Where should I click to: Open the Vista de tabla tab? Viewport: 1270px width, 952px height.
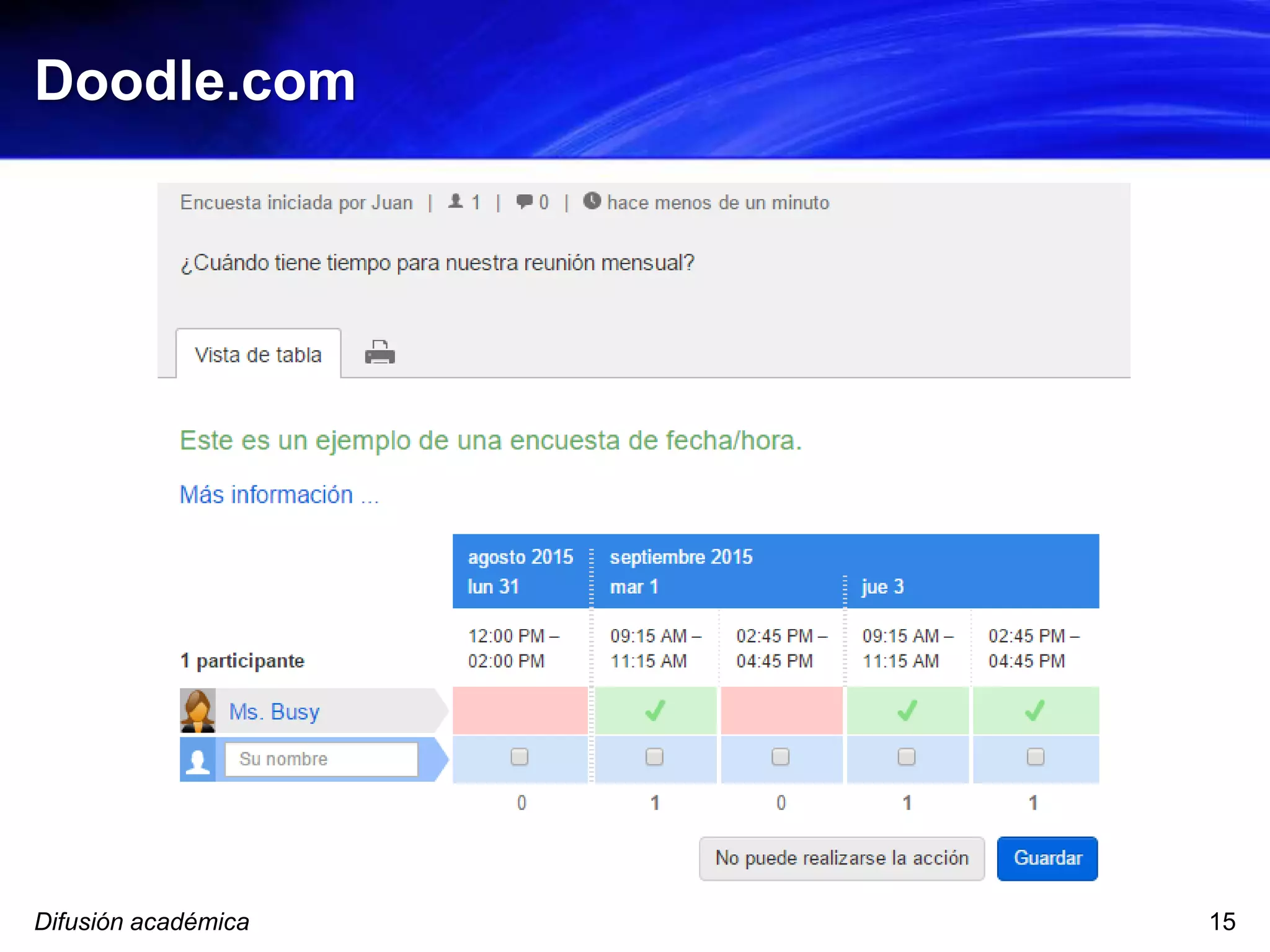point(258,354)
